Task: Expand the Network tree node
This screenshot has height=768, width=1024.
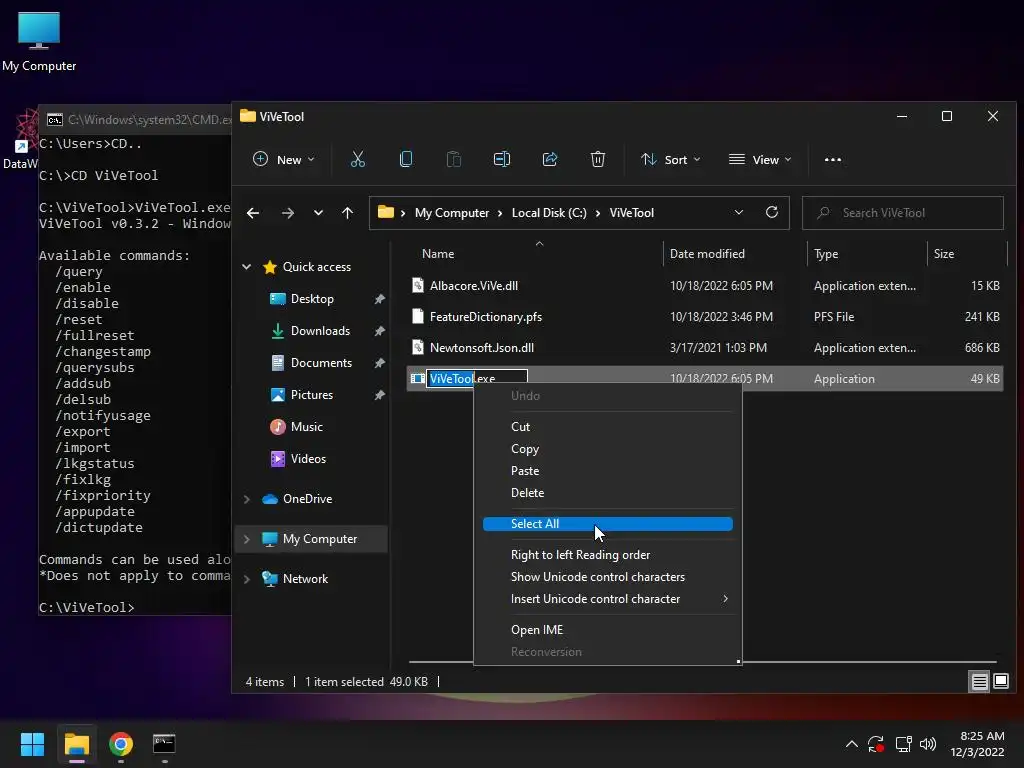Action: click(247, 579)
